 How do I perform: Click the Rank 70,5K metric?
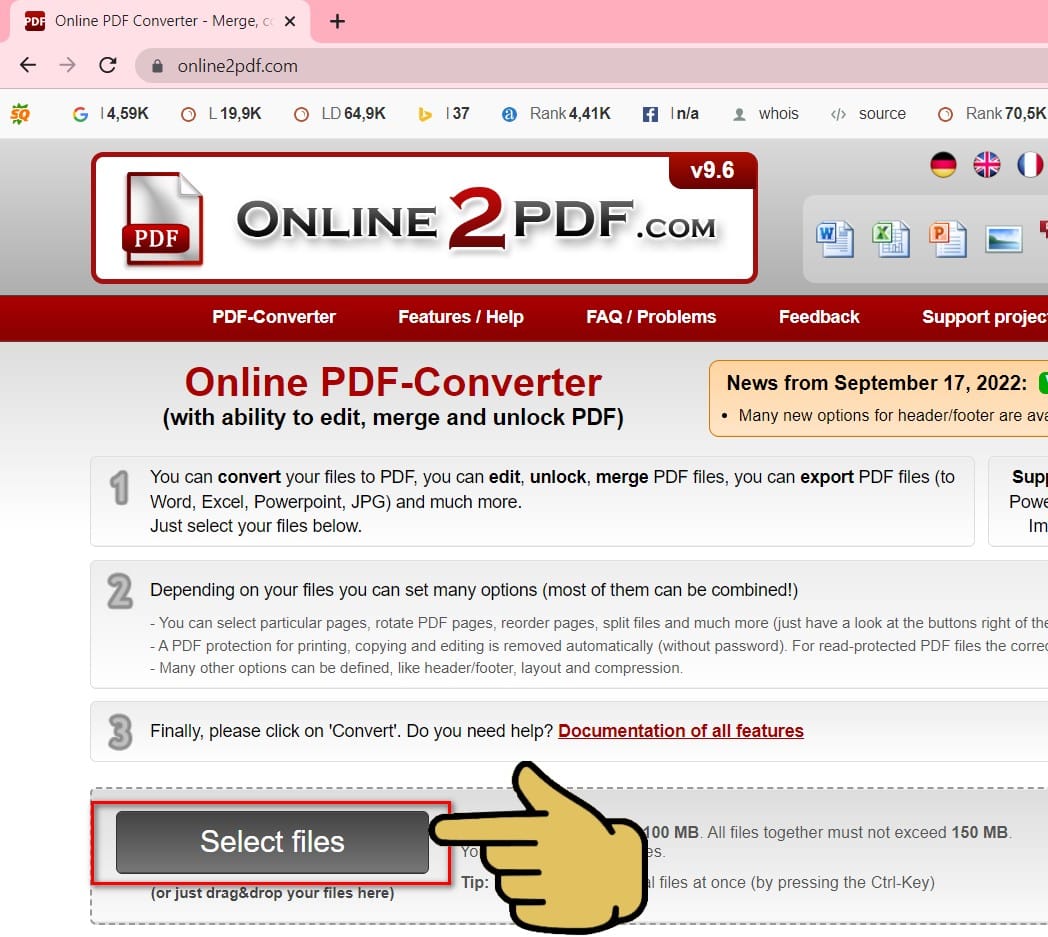[x=992, y=114]
